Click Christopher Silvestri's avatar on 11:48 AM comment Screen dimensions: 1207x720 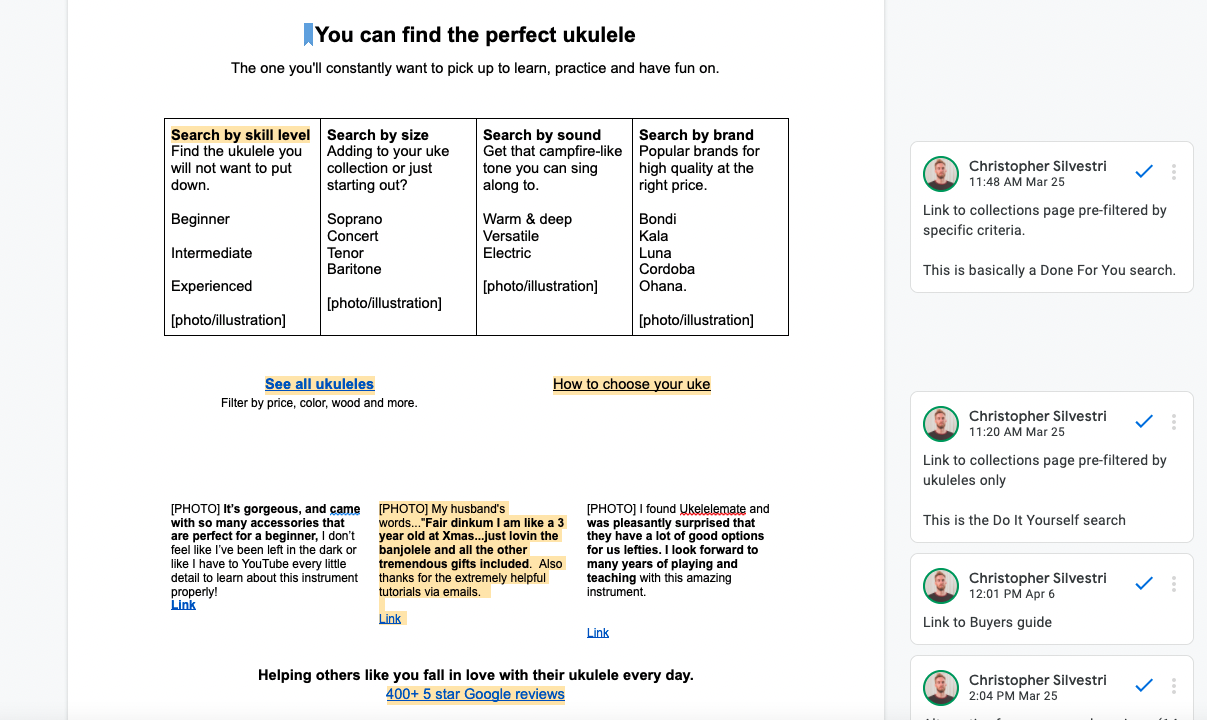[941, 174]
